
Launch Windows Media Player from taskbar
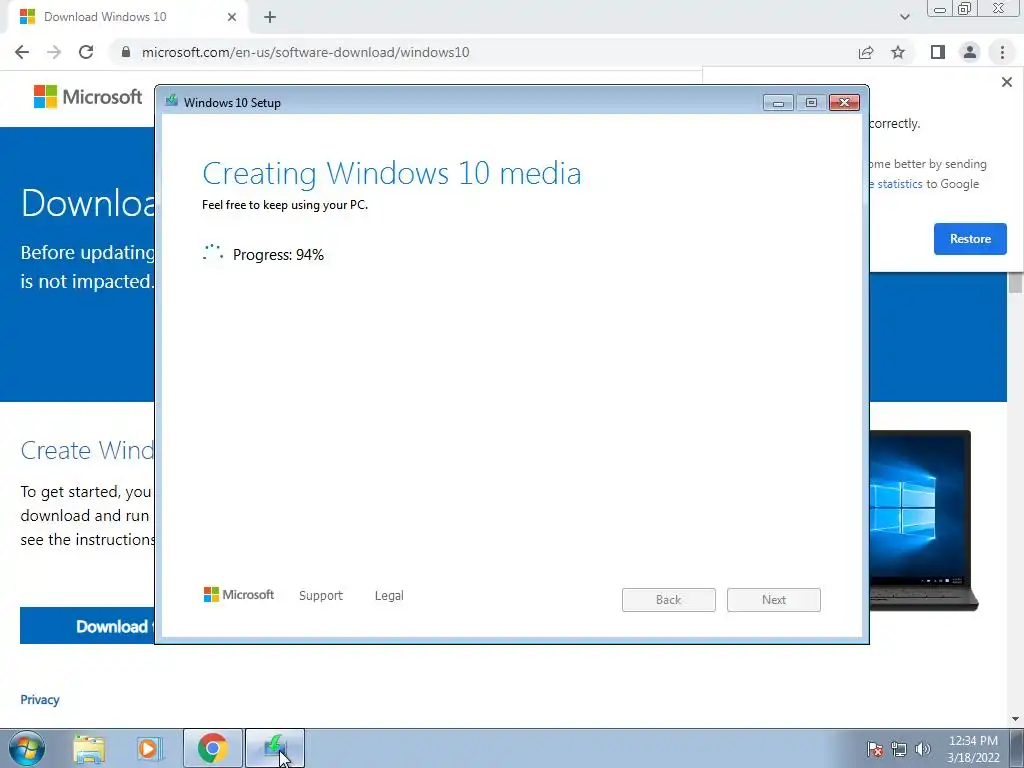coord(150,748)
